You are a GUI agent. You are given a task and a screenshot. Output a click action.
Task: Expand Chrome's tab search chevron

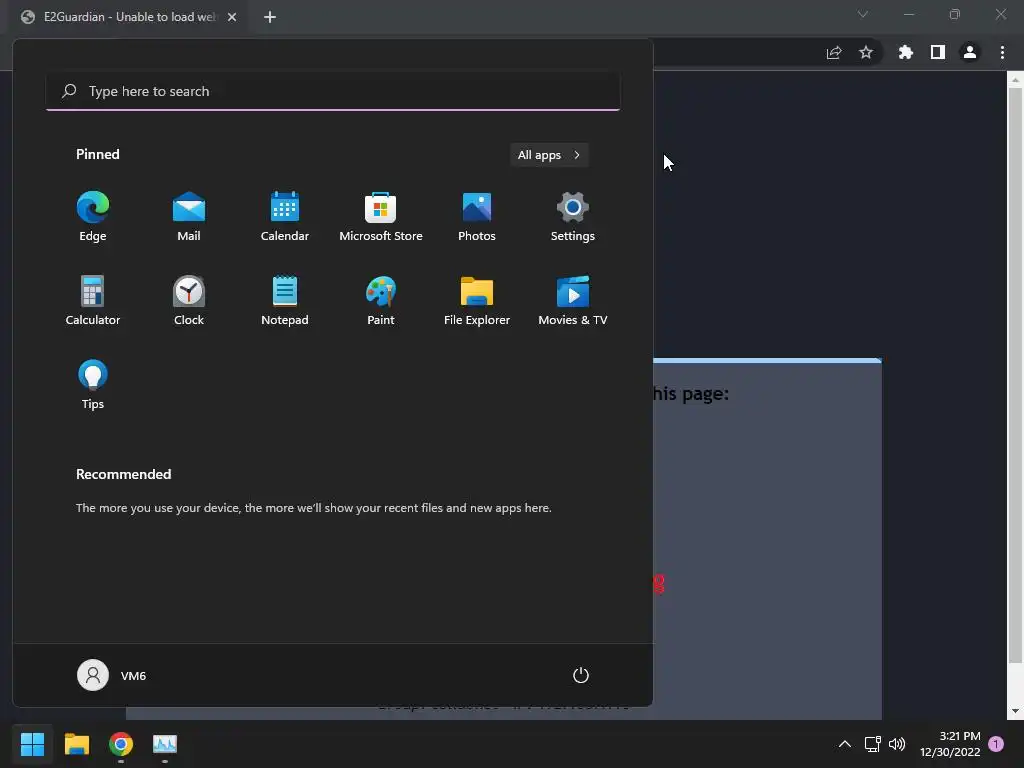click(x=863, y=14)
